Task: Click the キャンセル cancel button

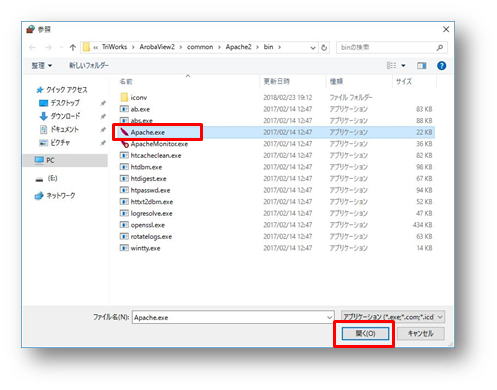Action: click(421, 333)
